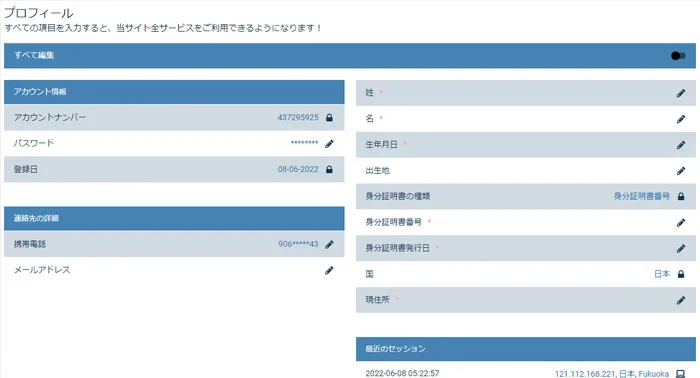The width and height of the screenshot is (700, 378).
Task: Edit 現住所 with its pencil icon
Action: [681, 300]
